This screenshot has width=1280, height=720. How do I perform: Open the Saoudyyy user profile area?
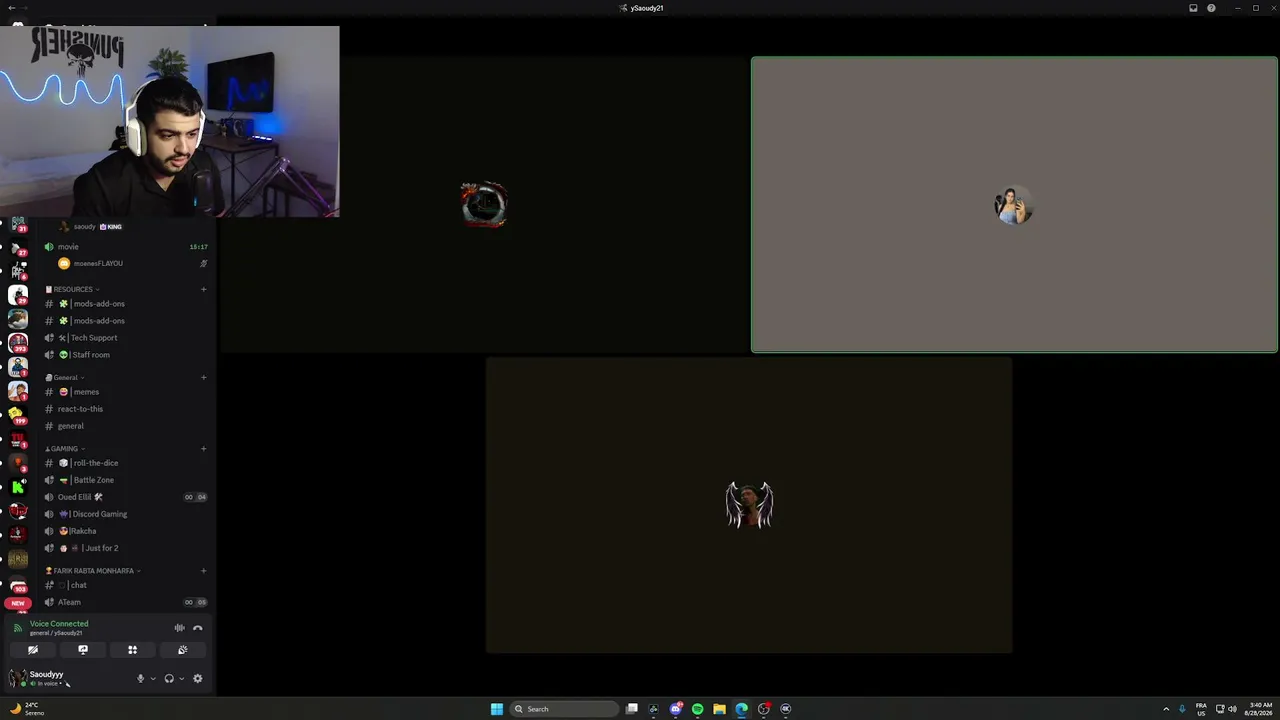tap(48, 678)
